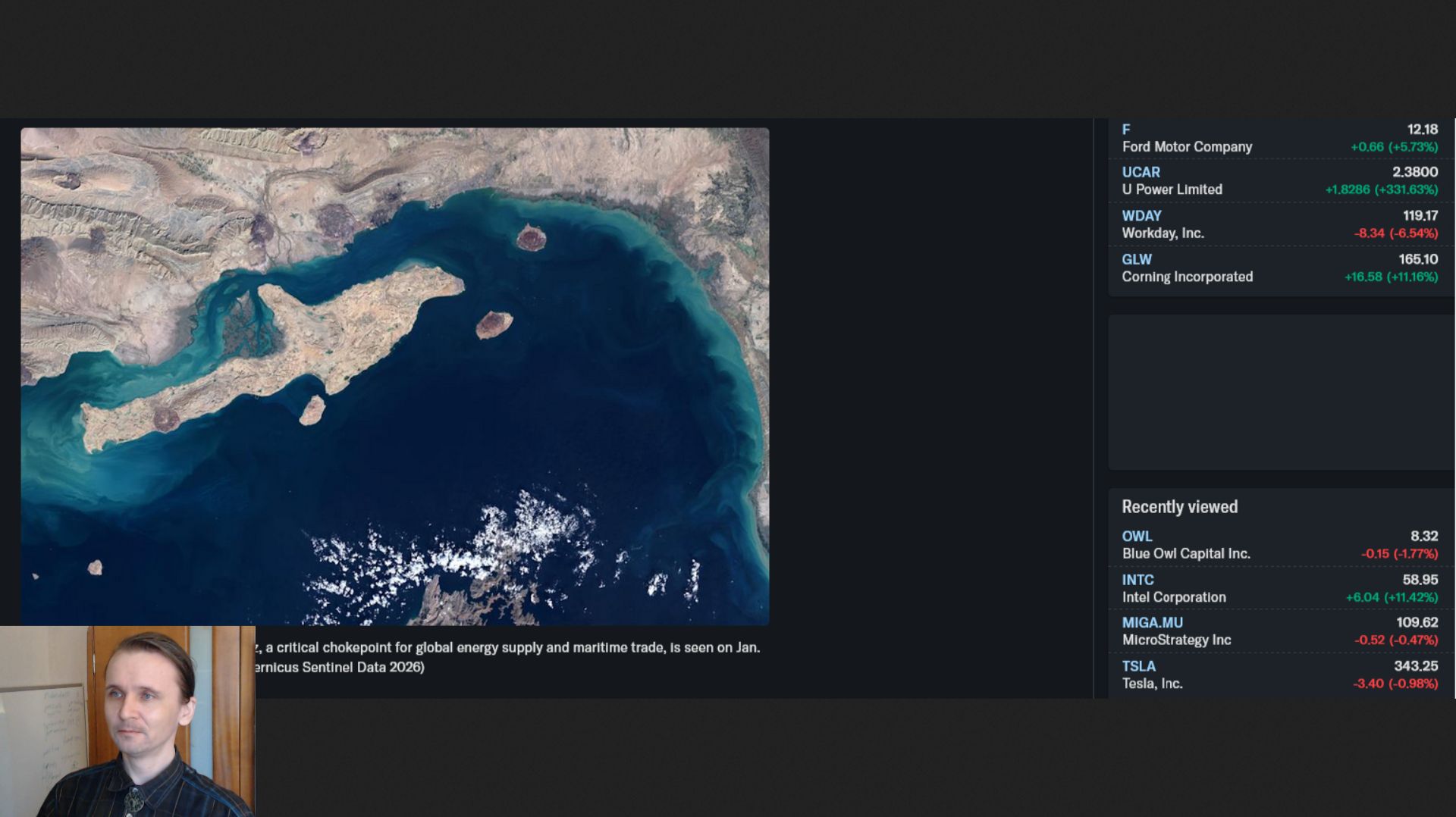Image resolution: width=1456 pixels, height=817 pixels.
Task: Open the UCAR ticker symbol link
Action: (x=1141, y=172)
